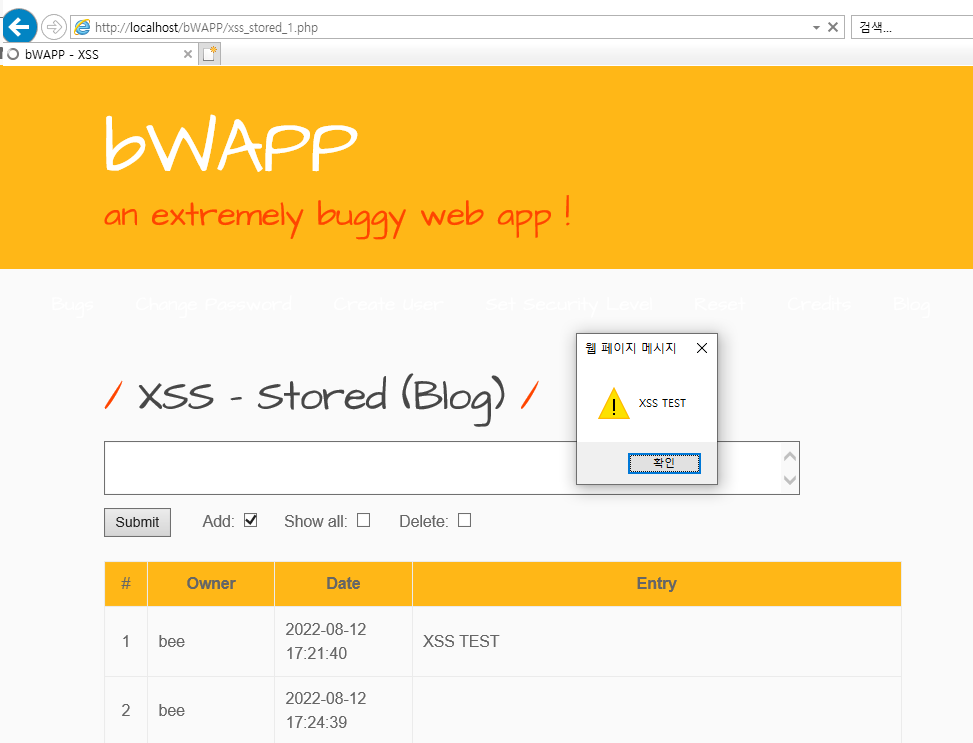Enable the Show all checkbox
The width and height of the screenshot is (973, 743).
364,520
